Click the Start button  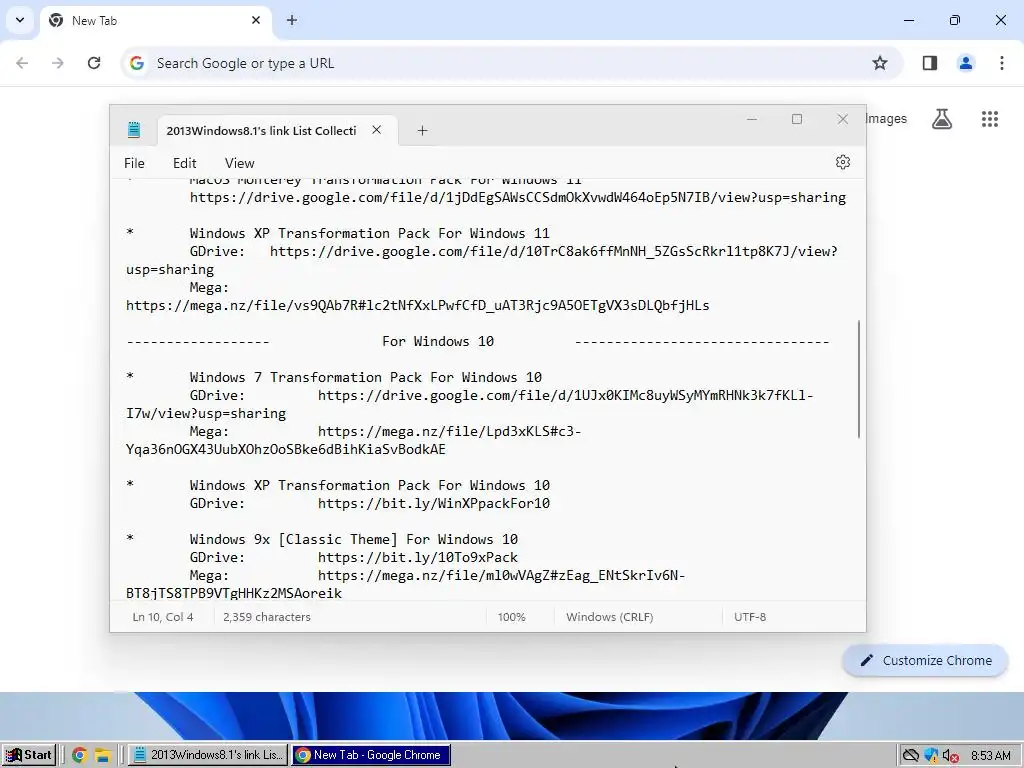coord(29,755)
